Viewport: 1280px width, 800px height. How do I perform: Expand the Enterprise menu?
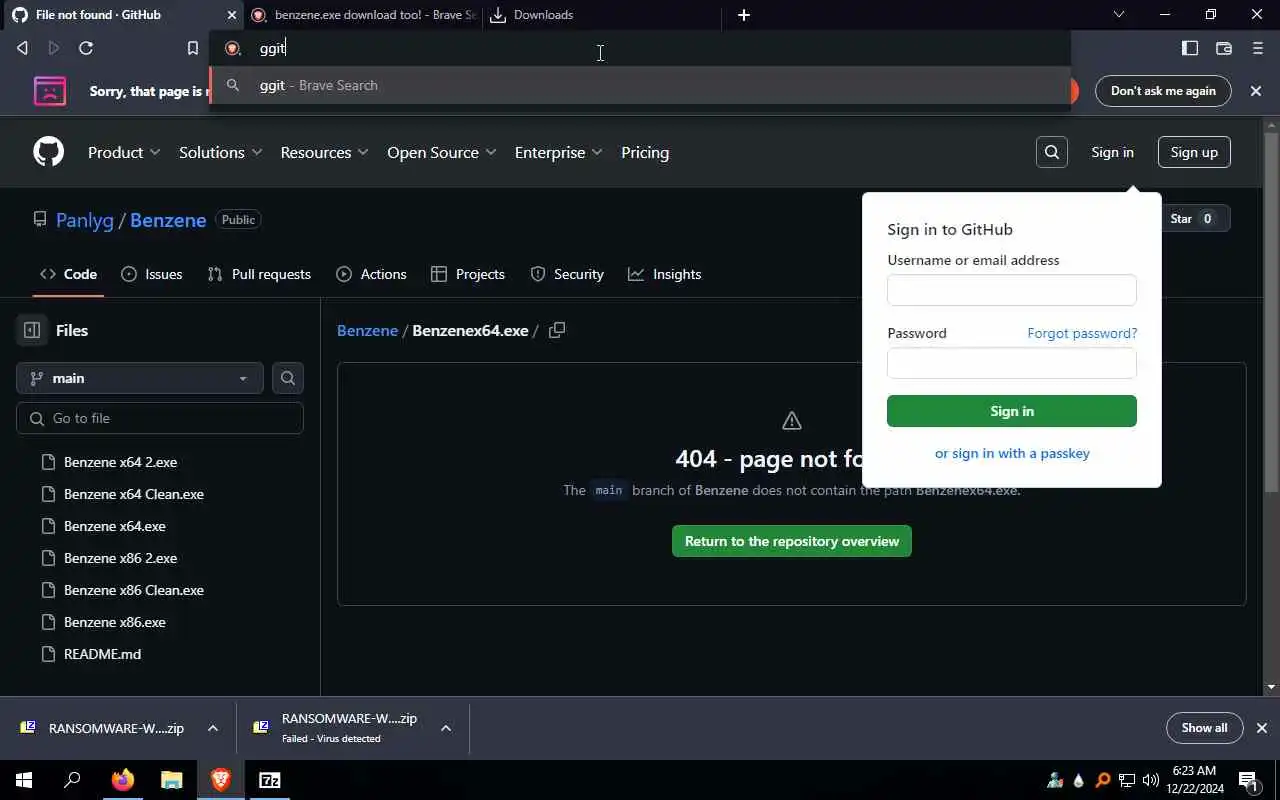pyautogui.click(x=558, y=152)
